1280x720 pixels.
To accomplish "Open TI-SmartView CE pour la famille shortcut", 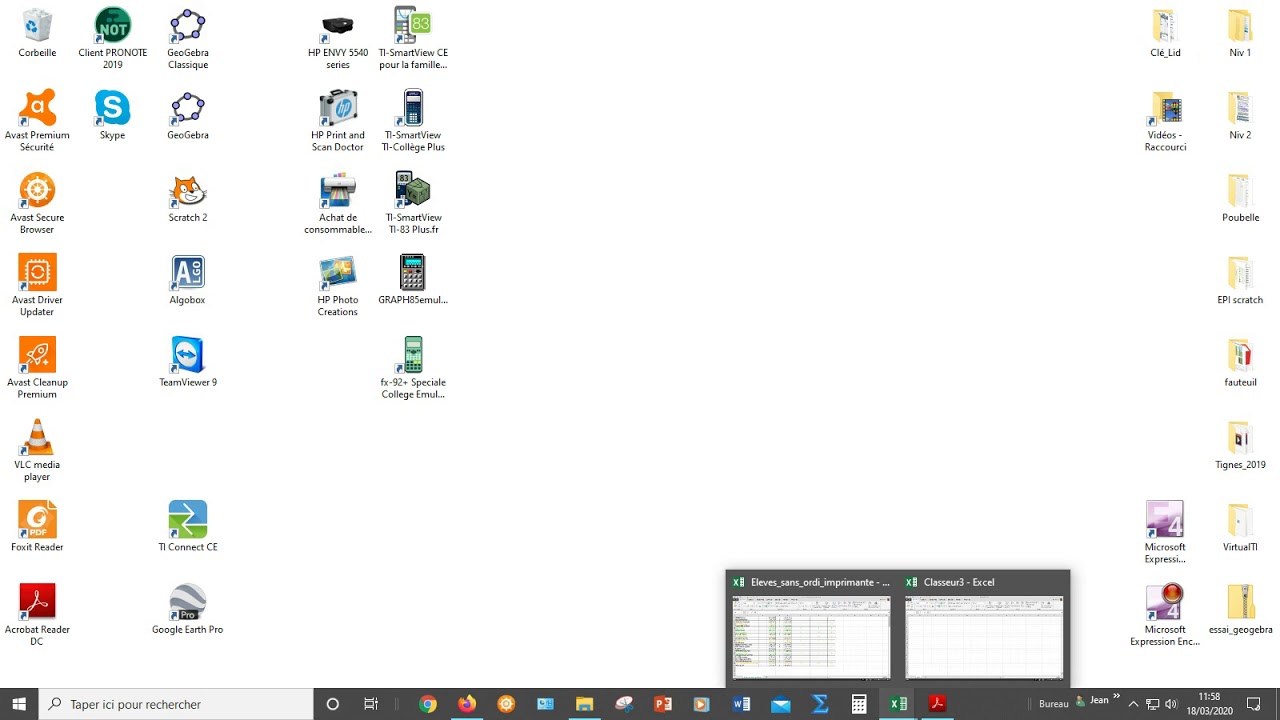I will (x=413, y=39).
